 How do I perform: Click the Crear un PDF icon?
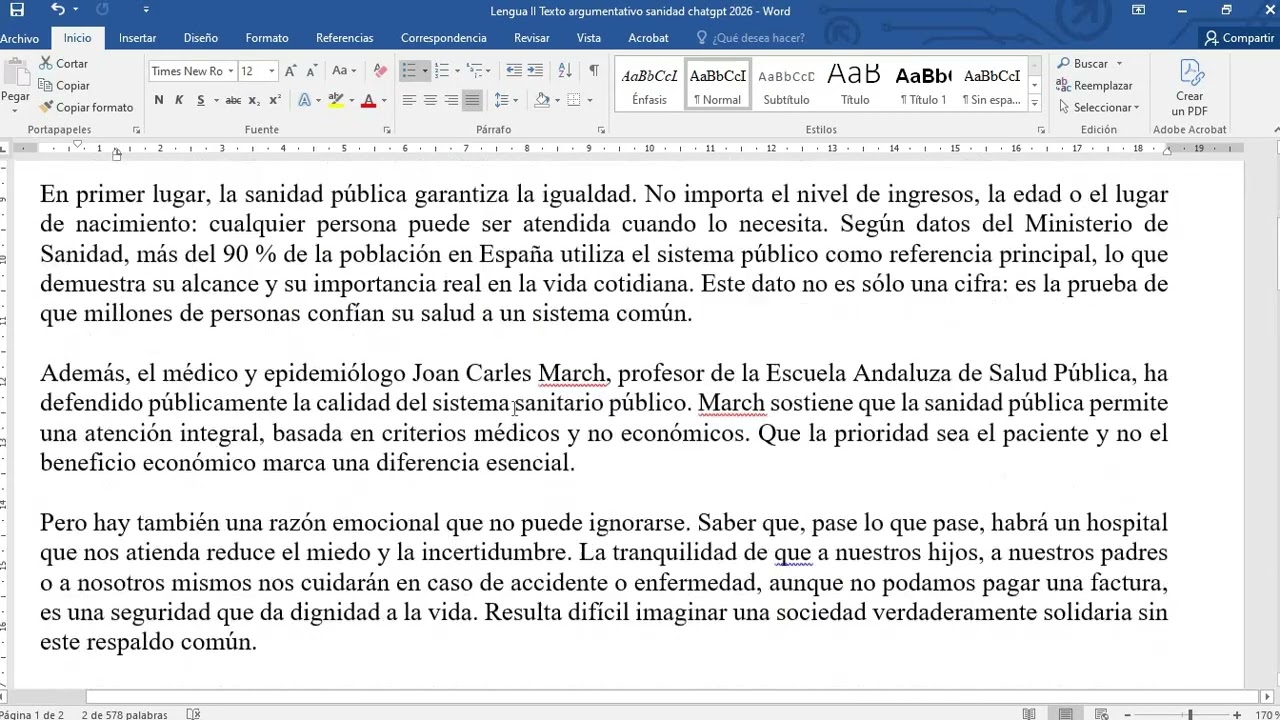1190,88
